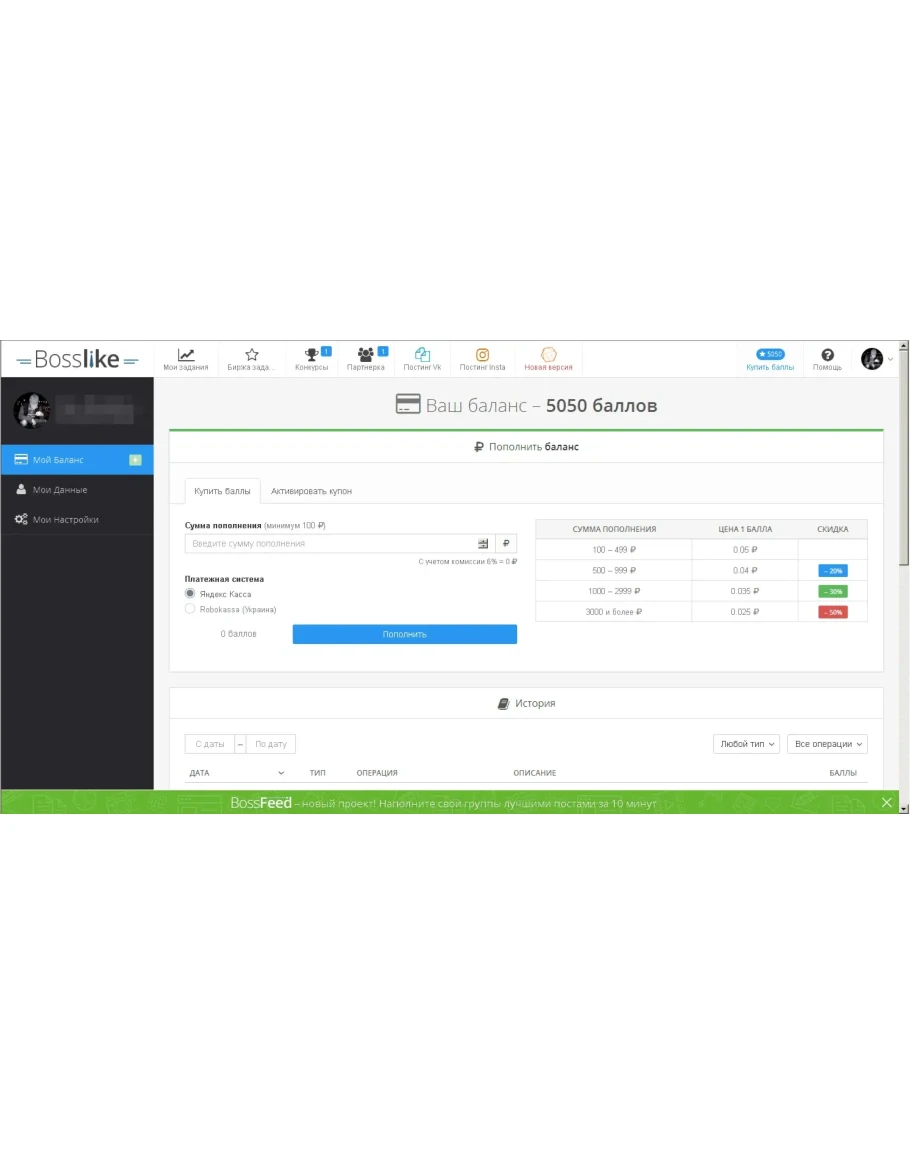
Task: Click the Купить баллы link in header
Action: (x=770, y=367)
